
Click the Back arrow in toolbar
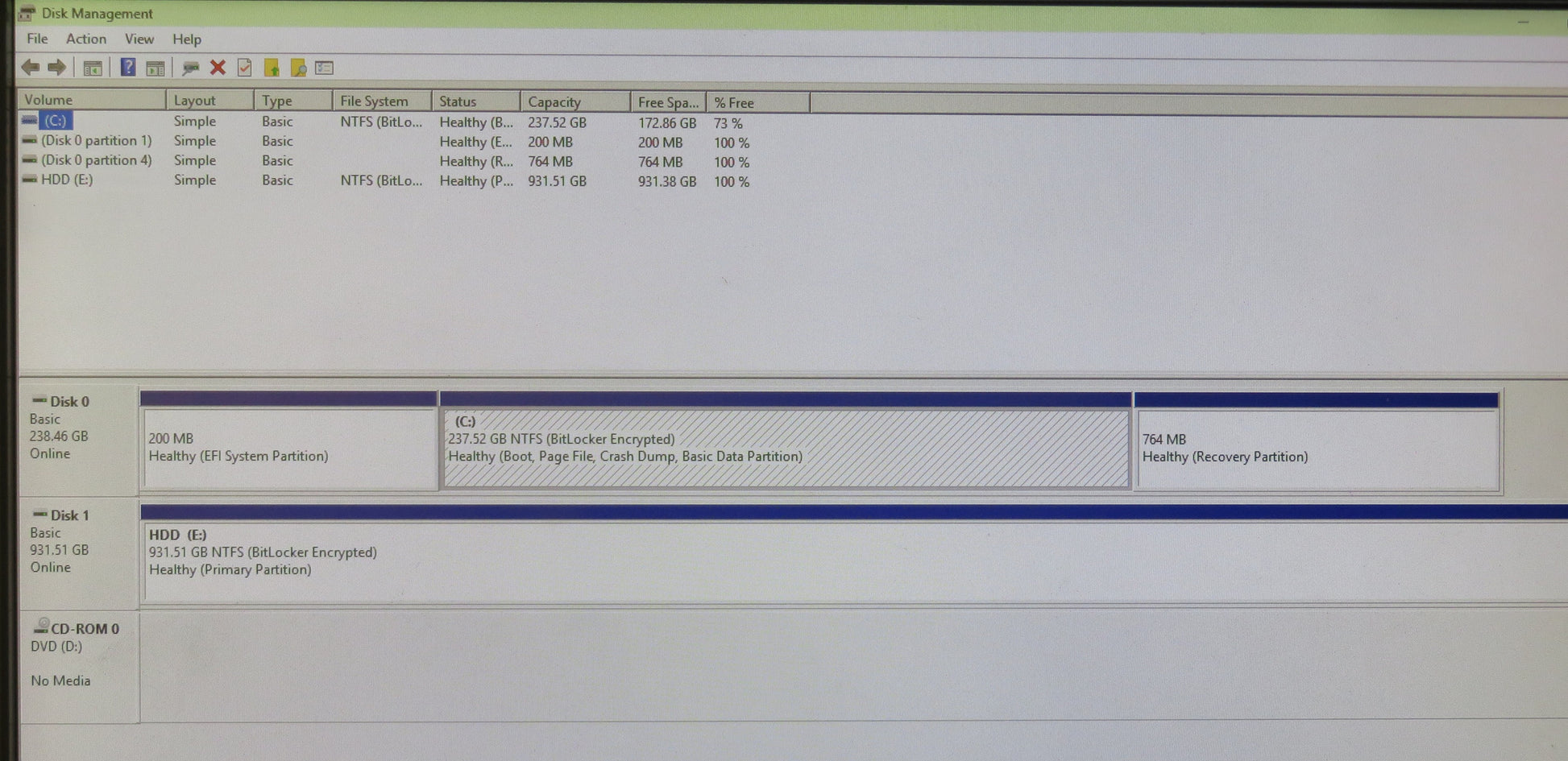(x=31, y=68)
